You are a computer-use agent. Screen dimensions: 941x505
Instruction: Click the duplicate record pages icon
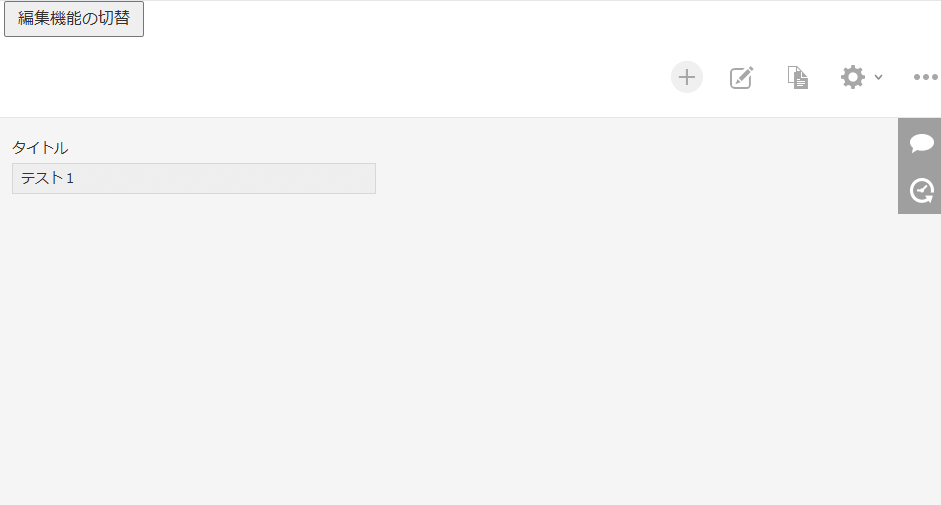pyautogui.click(x=797, y=77)
